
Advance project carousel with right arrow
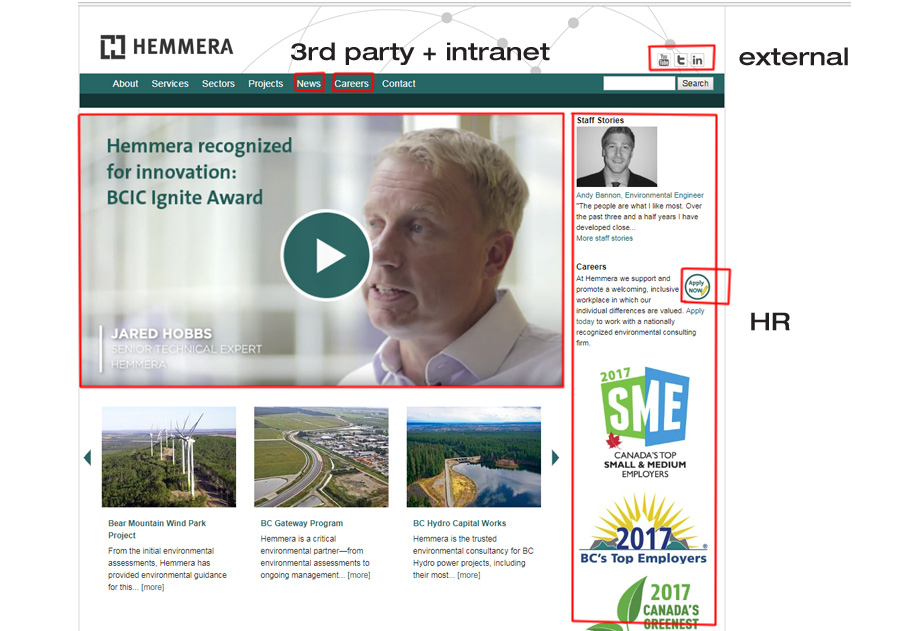pos(555,458)
